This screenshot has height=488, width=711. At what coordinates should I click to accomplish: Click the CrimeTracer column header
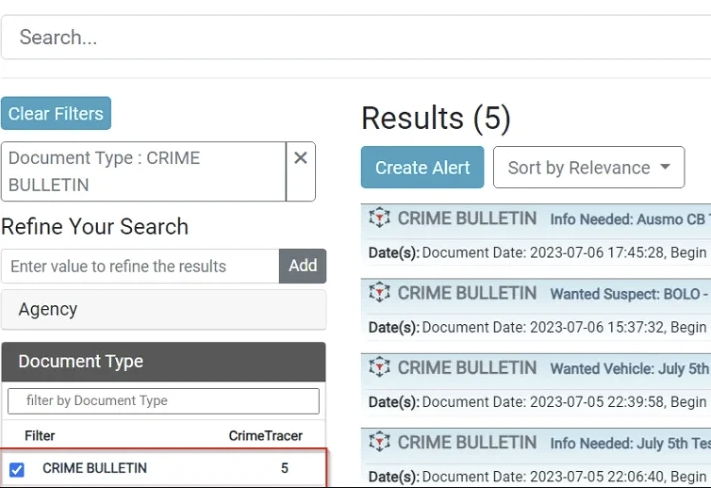(265, 436)
